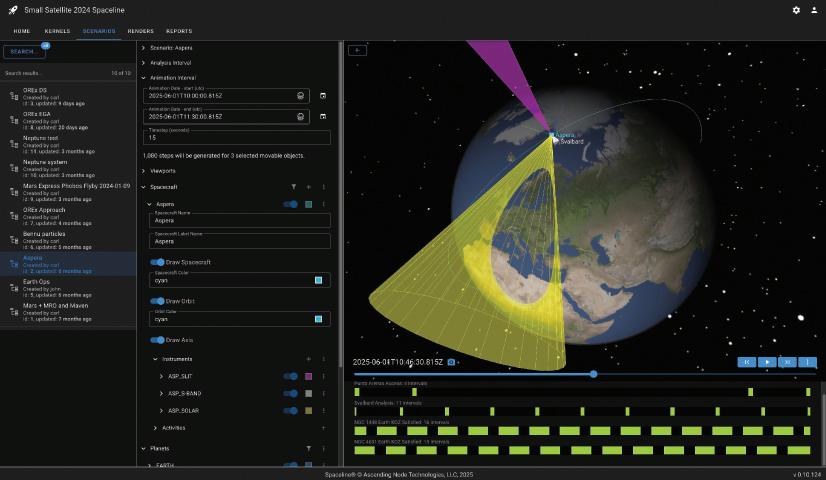
Task: Add a new spacecraft with plus icon
Action: point(309,187)
